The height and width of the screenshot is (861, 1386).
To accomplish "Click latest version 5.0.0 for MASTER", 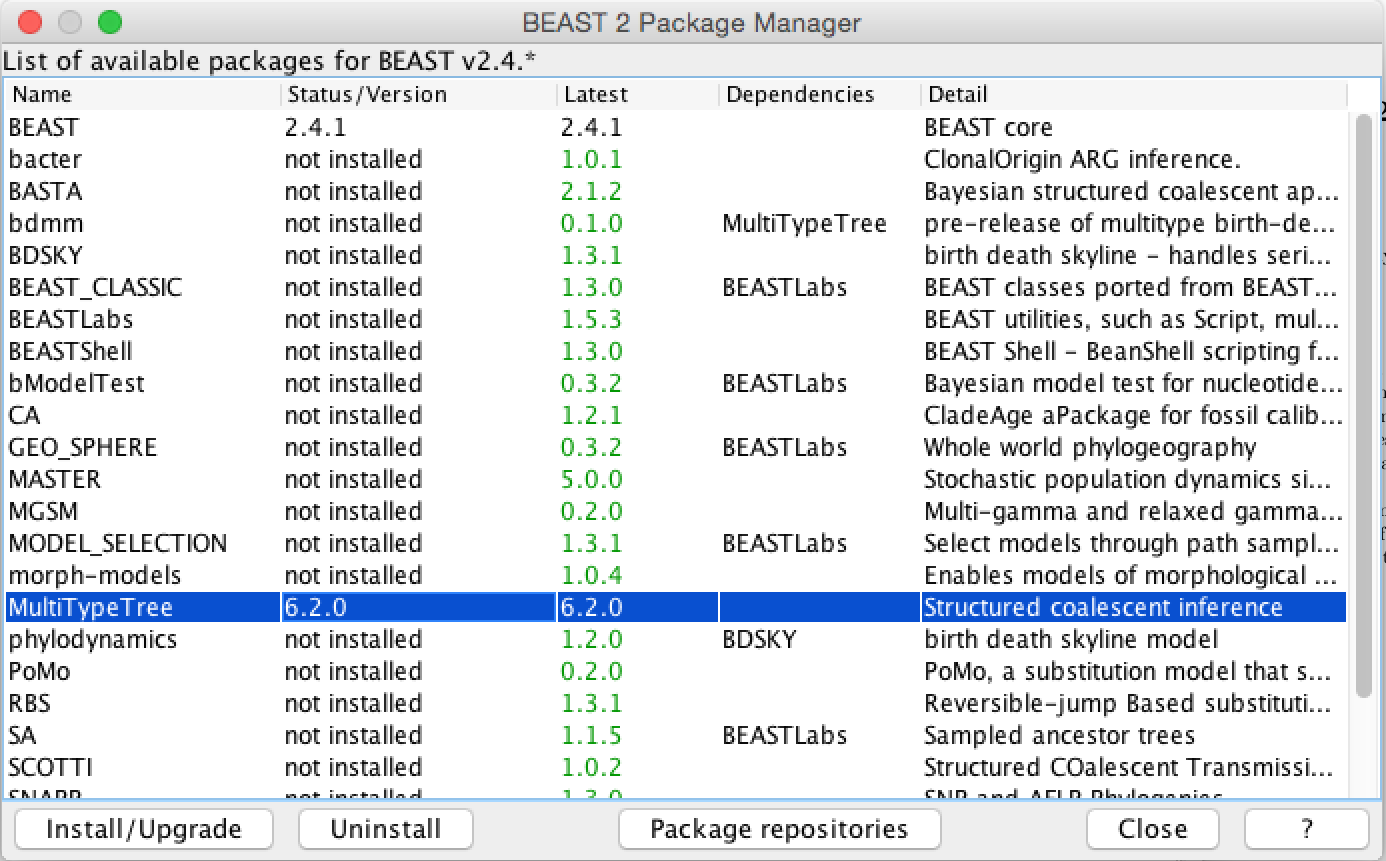I will coord(593,479).
